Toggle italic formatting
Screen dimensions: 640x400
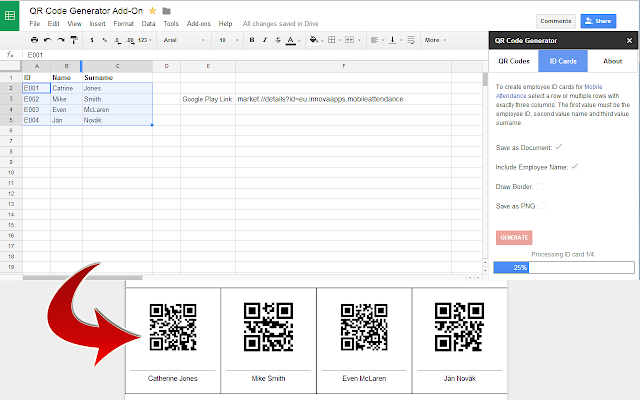click(x=265, y=40)
